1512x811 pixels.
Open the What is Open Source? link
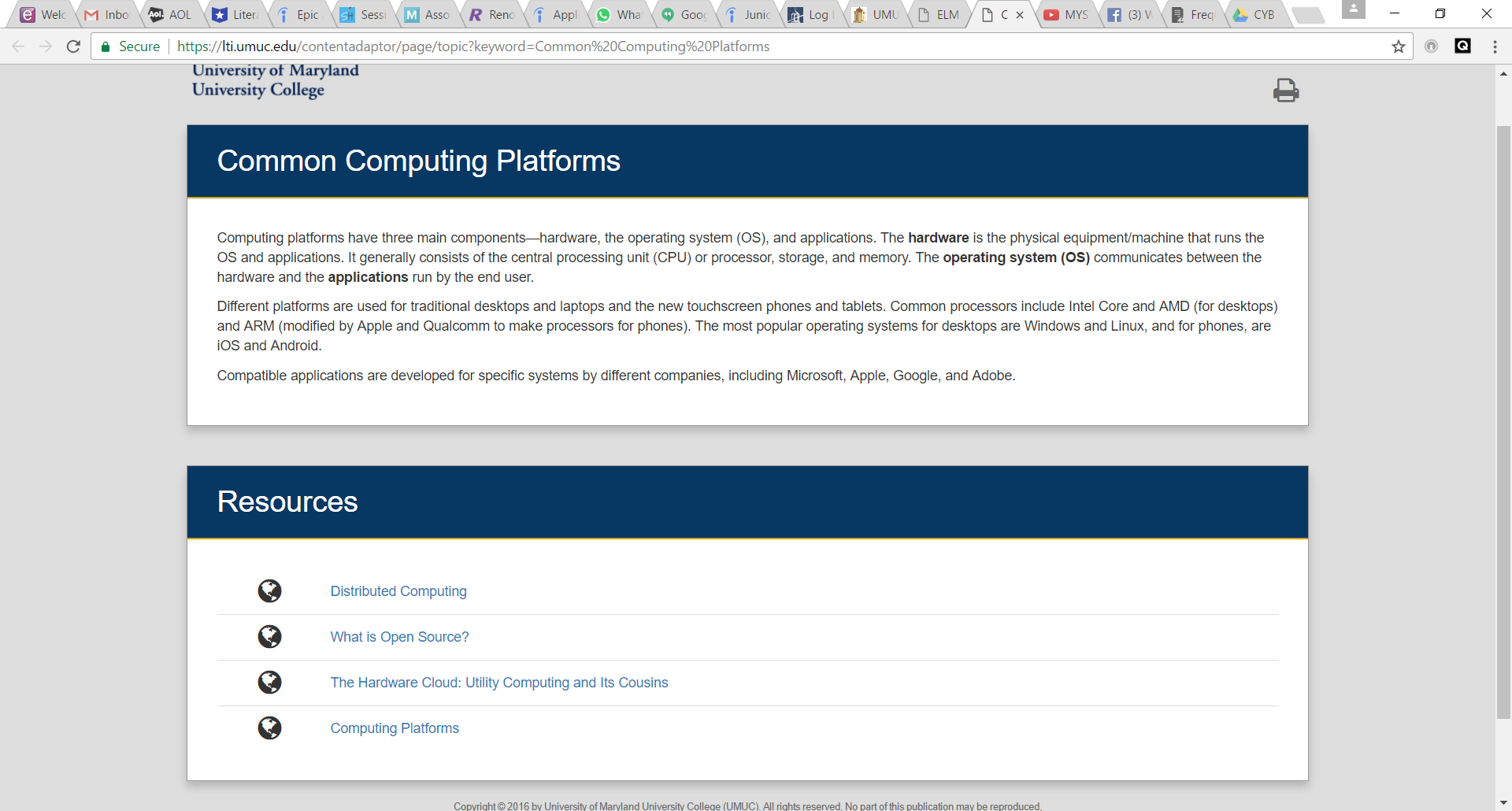[399, 637]
